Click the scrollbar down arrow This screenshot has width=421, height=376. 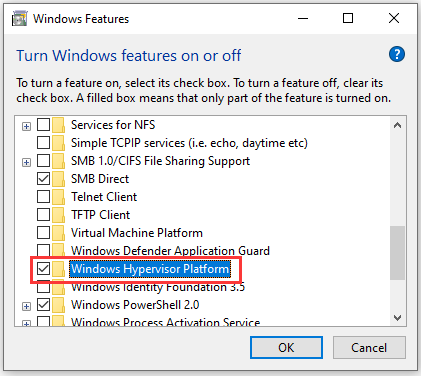397,318
